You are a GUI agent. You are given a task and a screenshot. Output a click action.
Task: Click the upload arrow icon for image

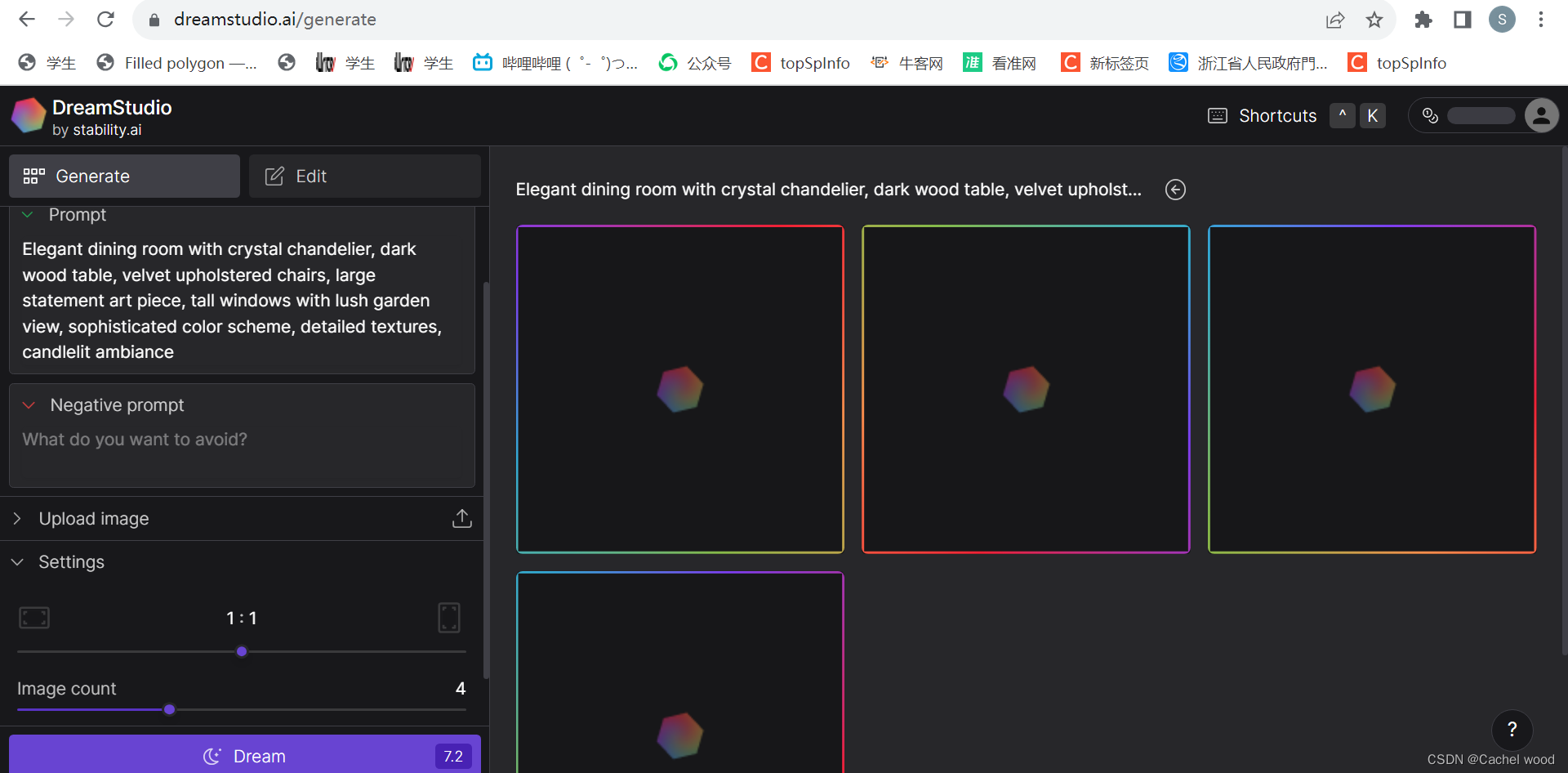click(x=462, y=519)
